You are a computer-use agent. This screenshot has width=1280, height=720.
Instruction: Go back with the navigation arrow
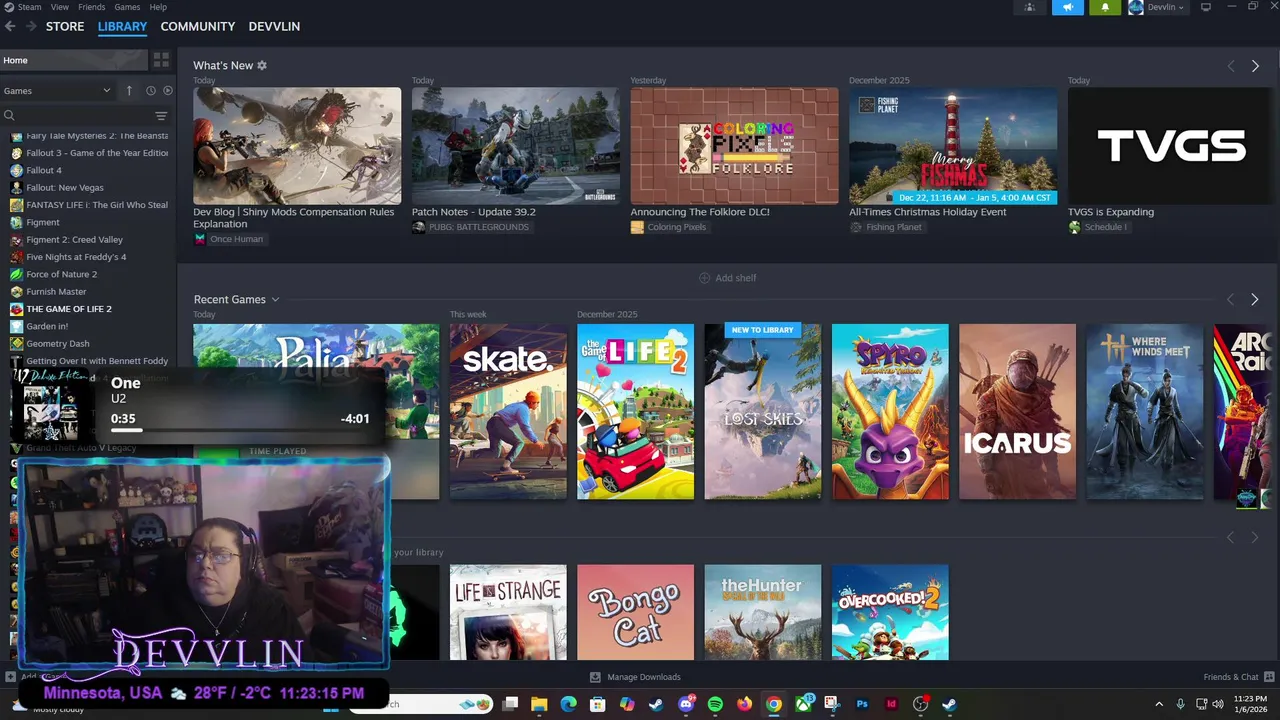click(x=10, y=26)
